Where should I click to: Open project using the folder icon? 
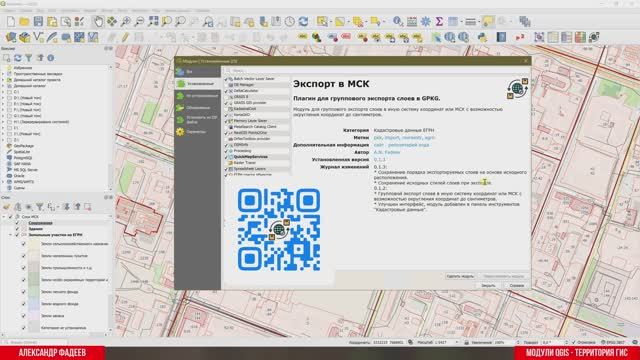point(24,22)
